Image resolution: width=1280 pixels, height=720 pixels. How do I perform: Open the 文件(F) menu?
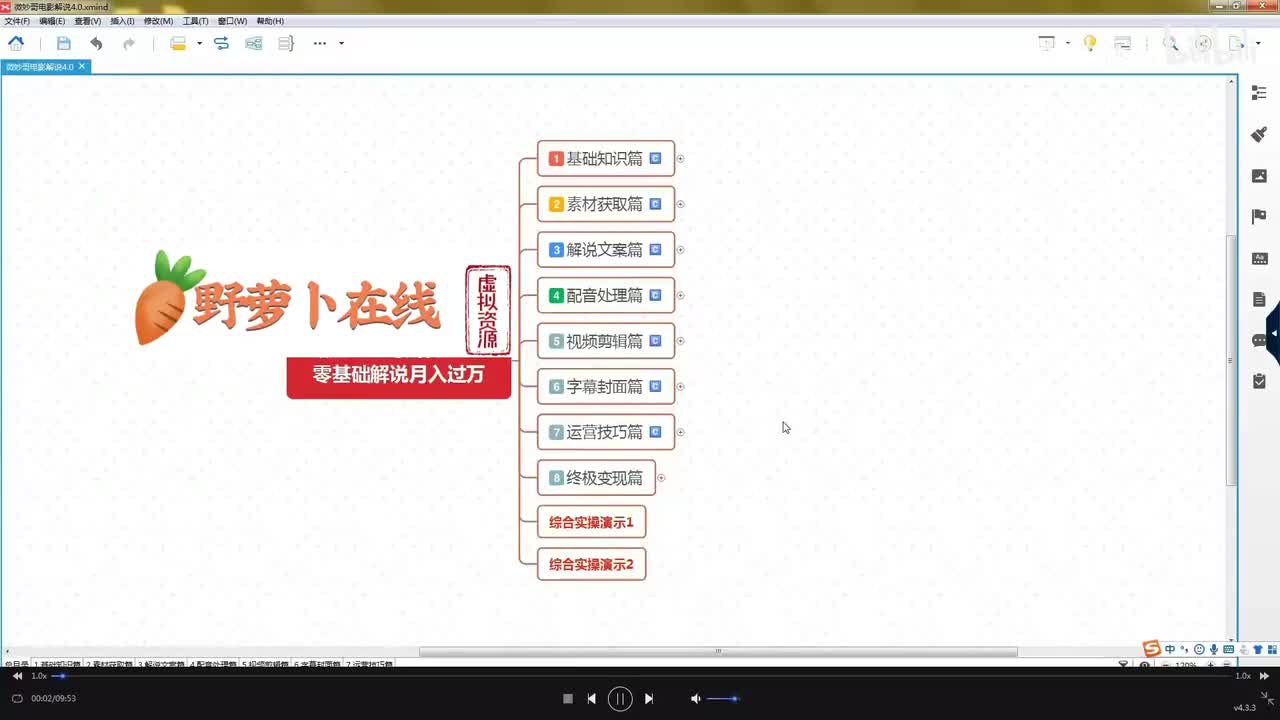coord(17,21)
